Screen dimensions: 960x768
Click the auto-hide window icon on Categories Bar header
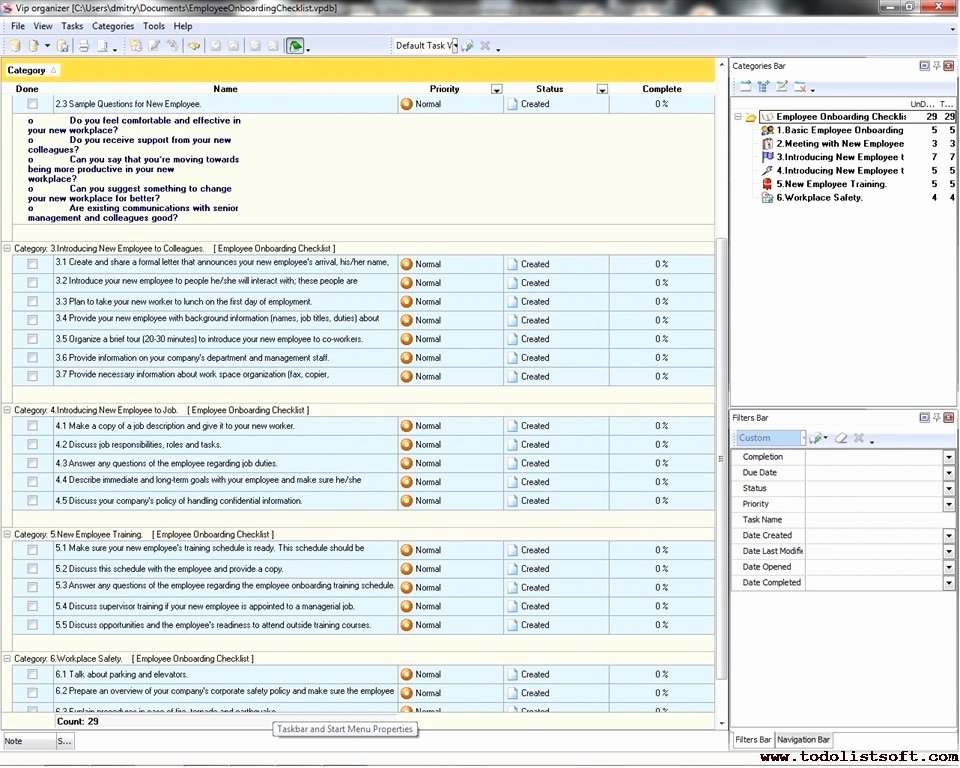pos(924,66)
